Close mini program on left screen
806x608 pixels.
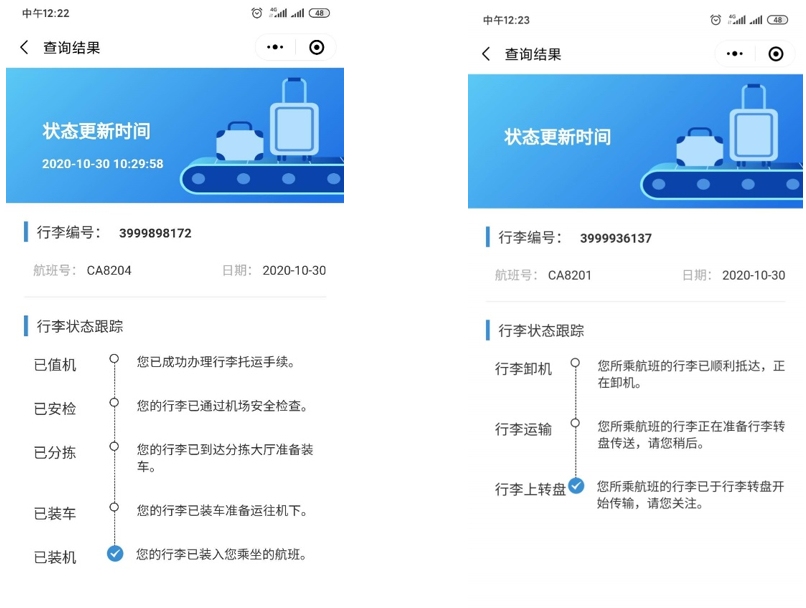(317, 47)
